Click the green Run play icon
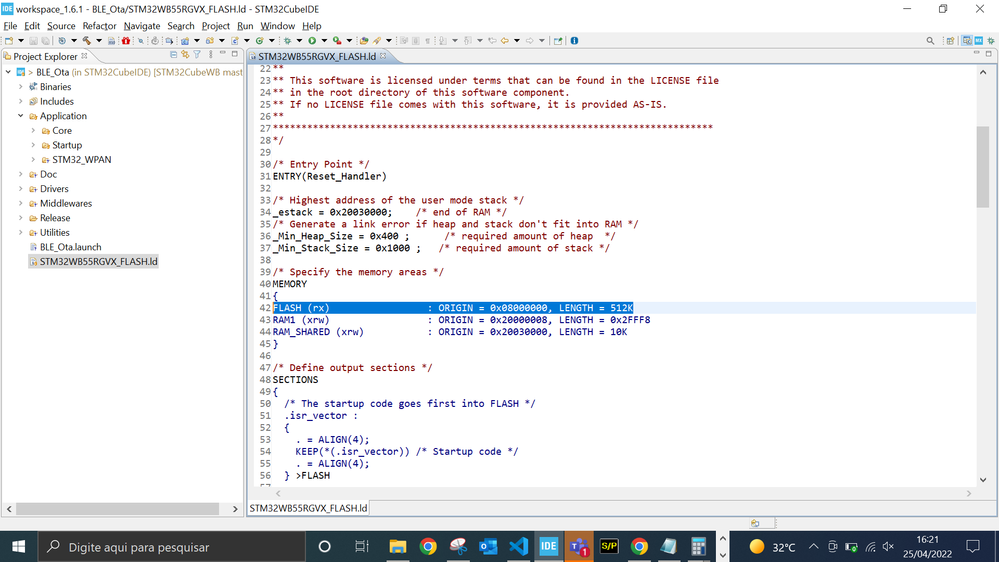This screenshot has width=999, height=562. (x=312, y=41)
